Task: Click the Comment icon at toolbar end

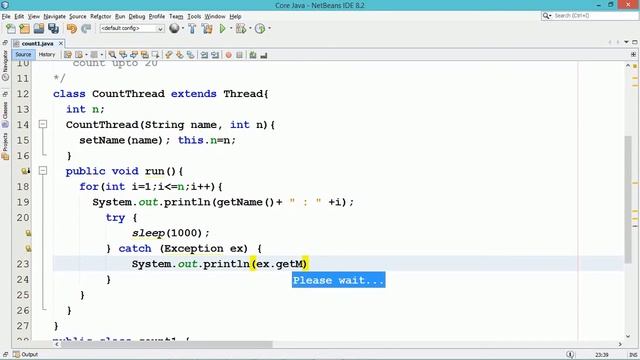Action: (264, 55)
